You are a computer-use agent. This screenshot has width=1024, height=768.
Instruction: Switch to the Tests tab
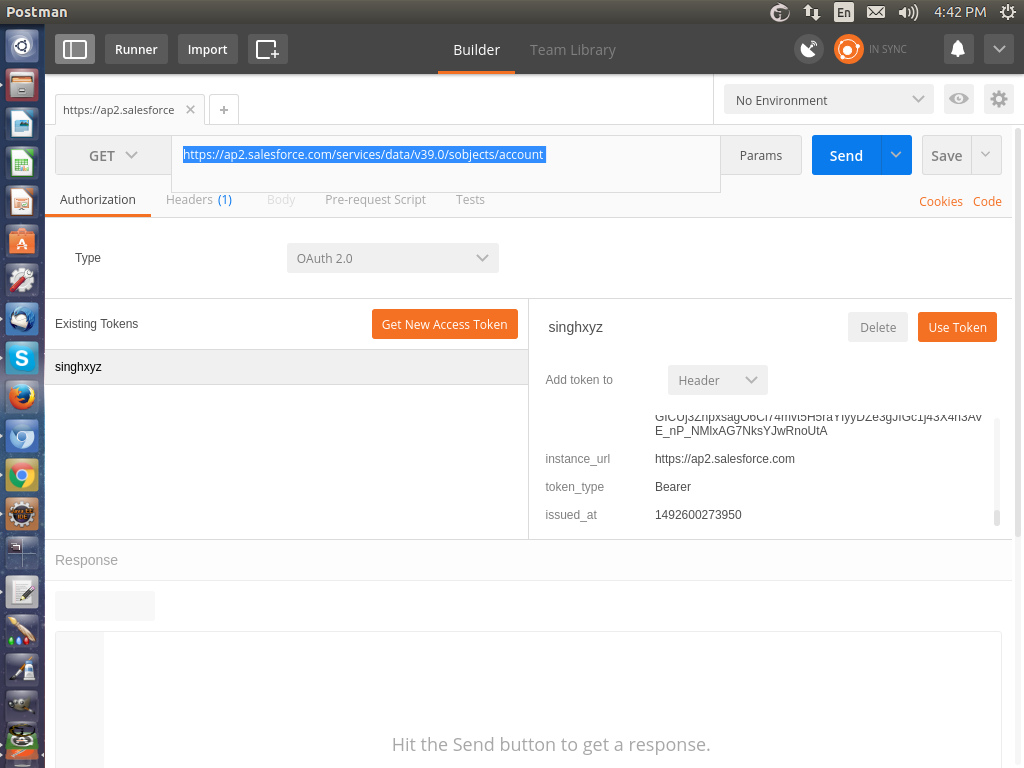pos(470,200)
